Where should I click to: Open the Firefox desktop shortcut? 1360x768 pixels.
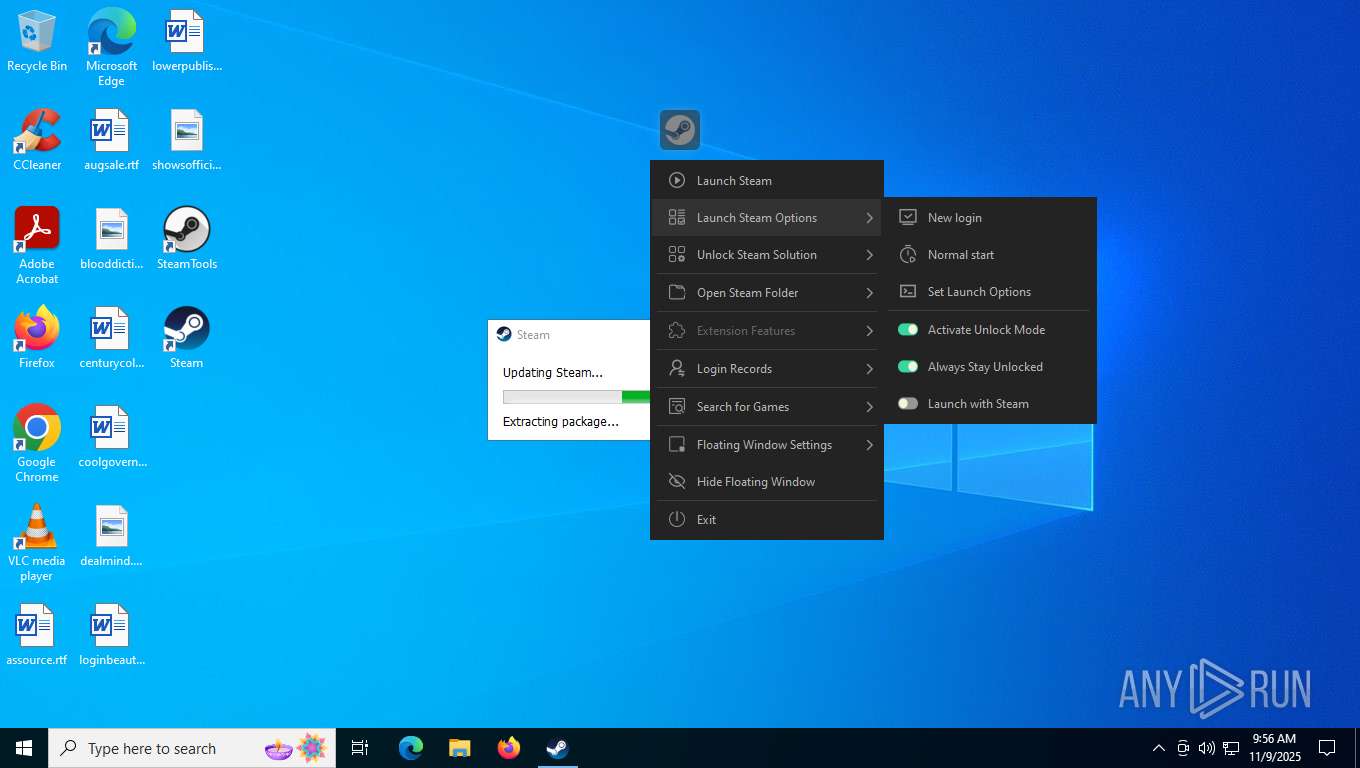pos(37,337)
